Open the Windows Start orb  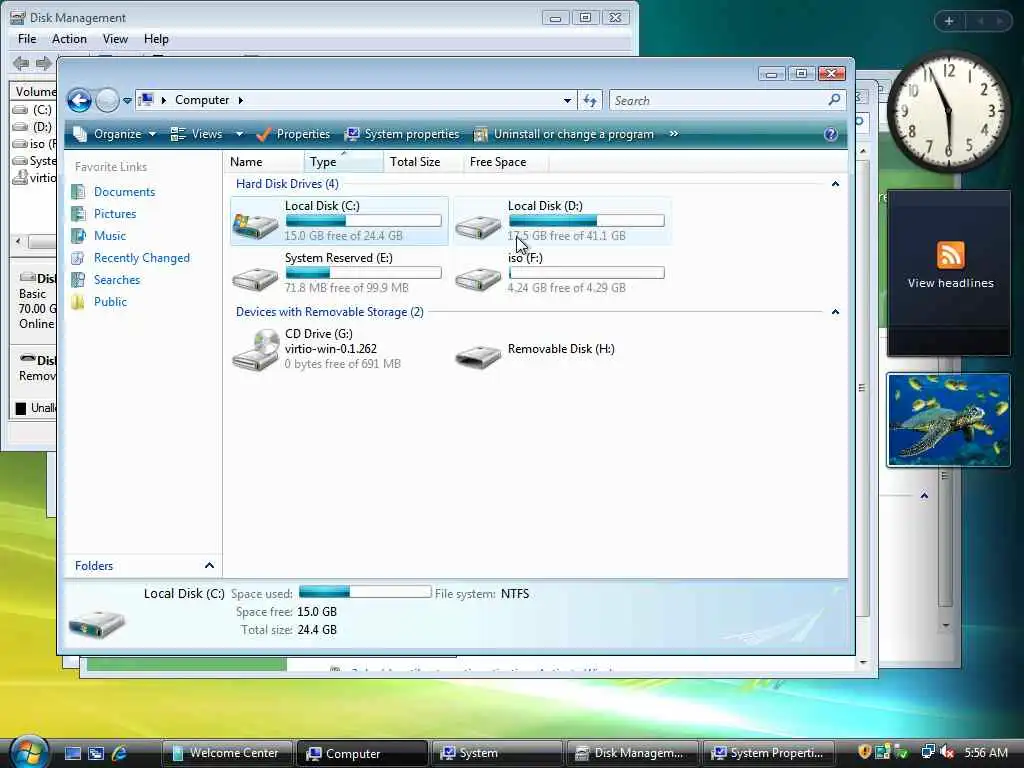point(27,752)
